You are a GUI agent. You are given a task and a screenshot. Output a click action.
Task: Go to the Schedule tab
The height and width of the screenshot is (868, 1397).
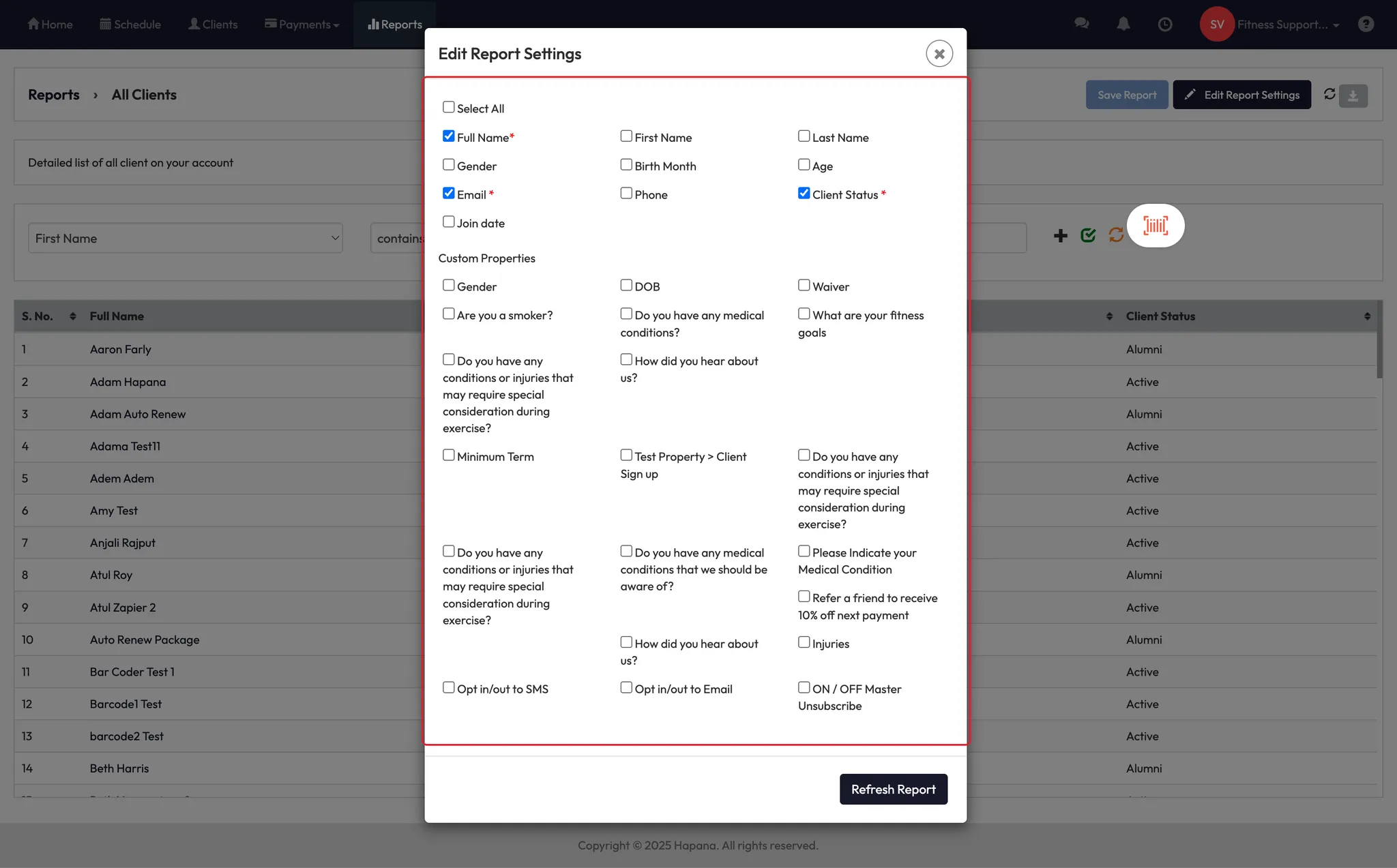pyautogui.click(x=130, y=25)
